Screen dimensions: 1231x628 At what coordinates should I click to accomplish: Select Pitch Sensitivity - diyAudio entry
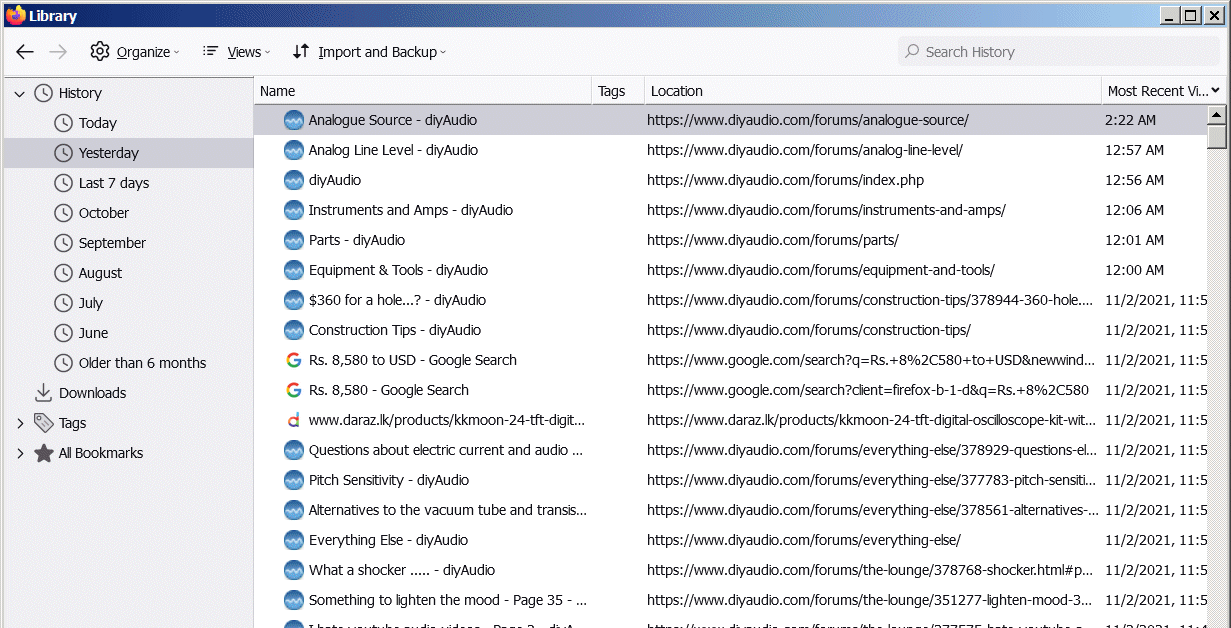(729, 480)
